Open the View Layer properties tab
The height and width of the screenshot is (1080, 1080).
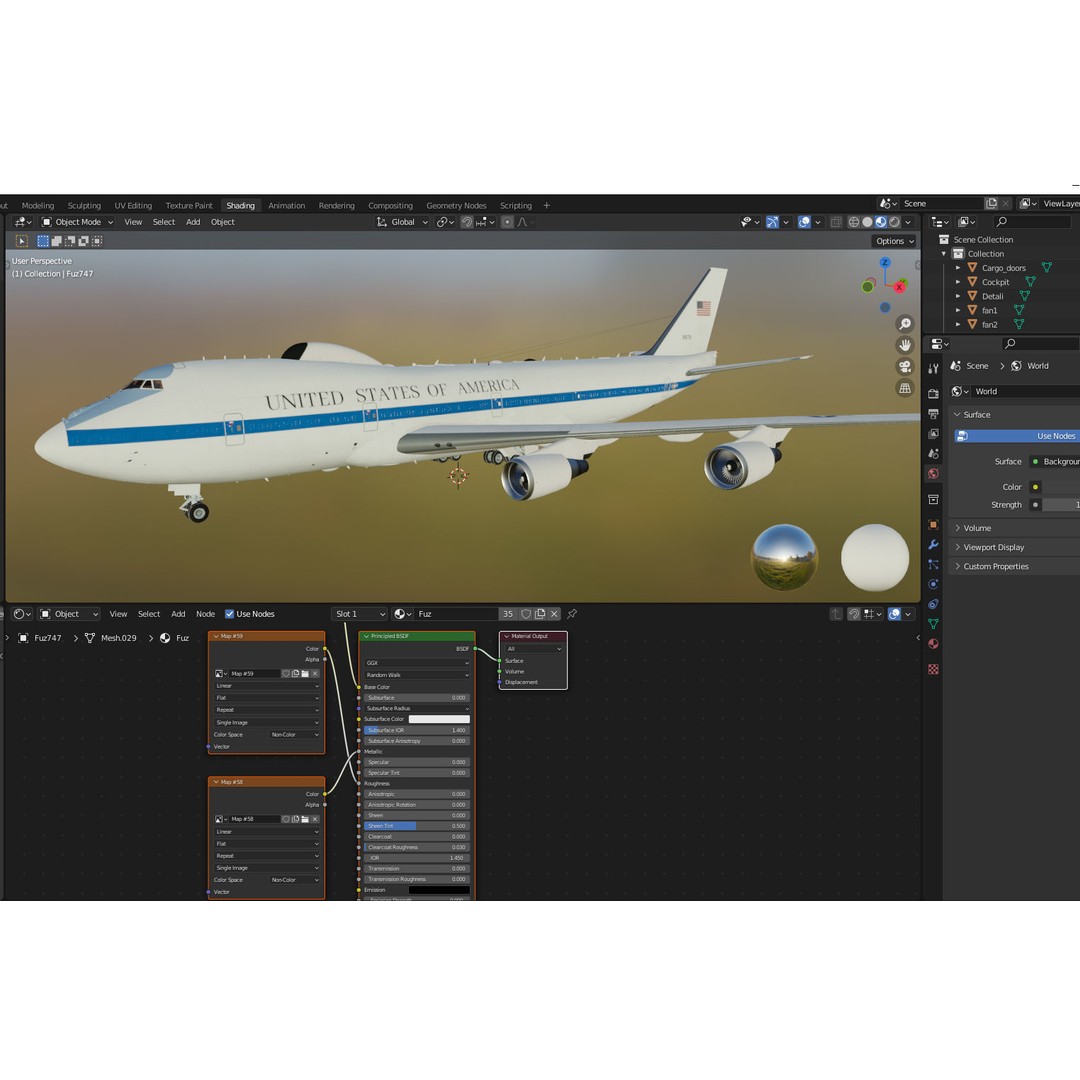click(x=933, y=434)
